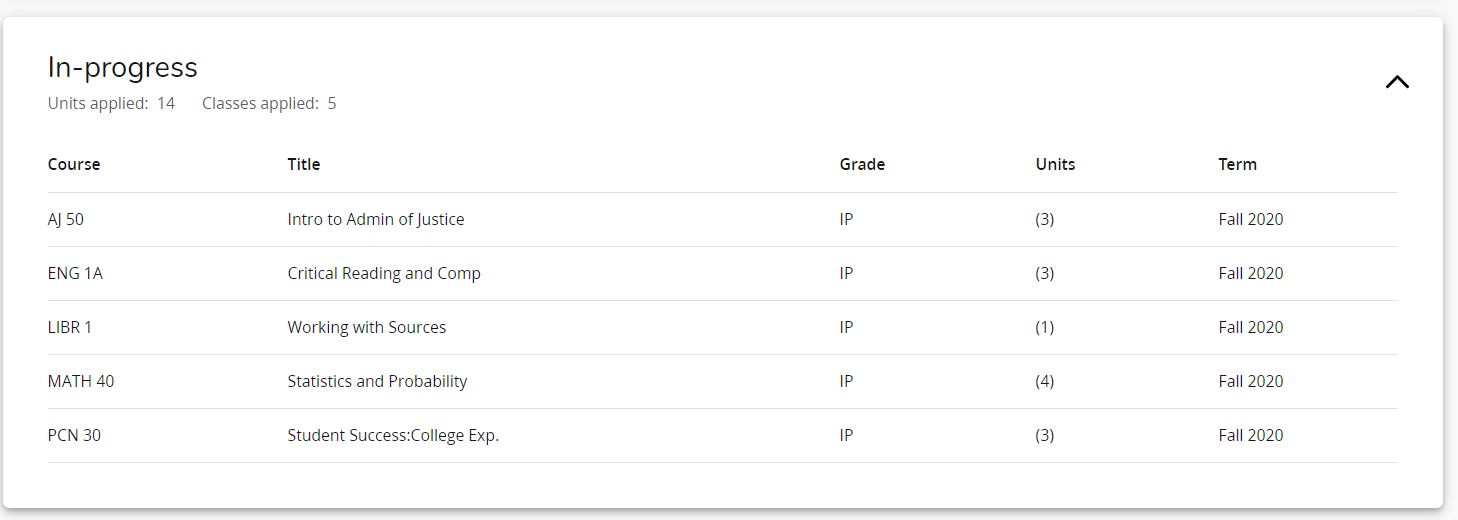Click the In-progress heading
Screen dimensions: 1458x520
(123, 67)
